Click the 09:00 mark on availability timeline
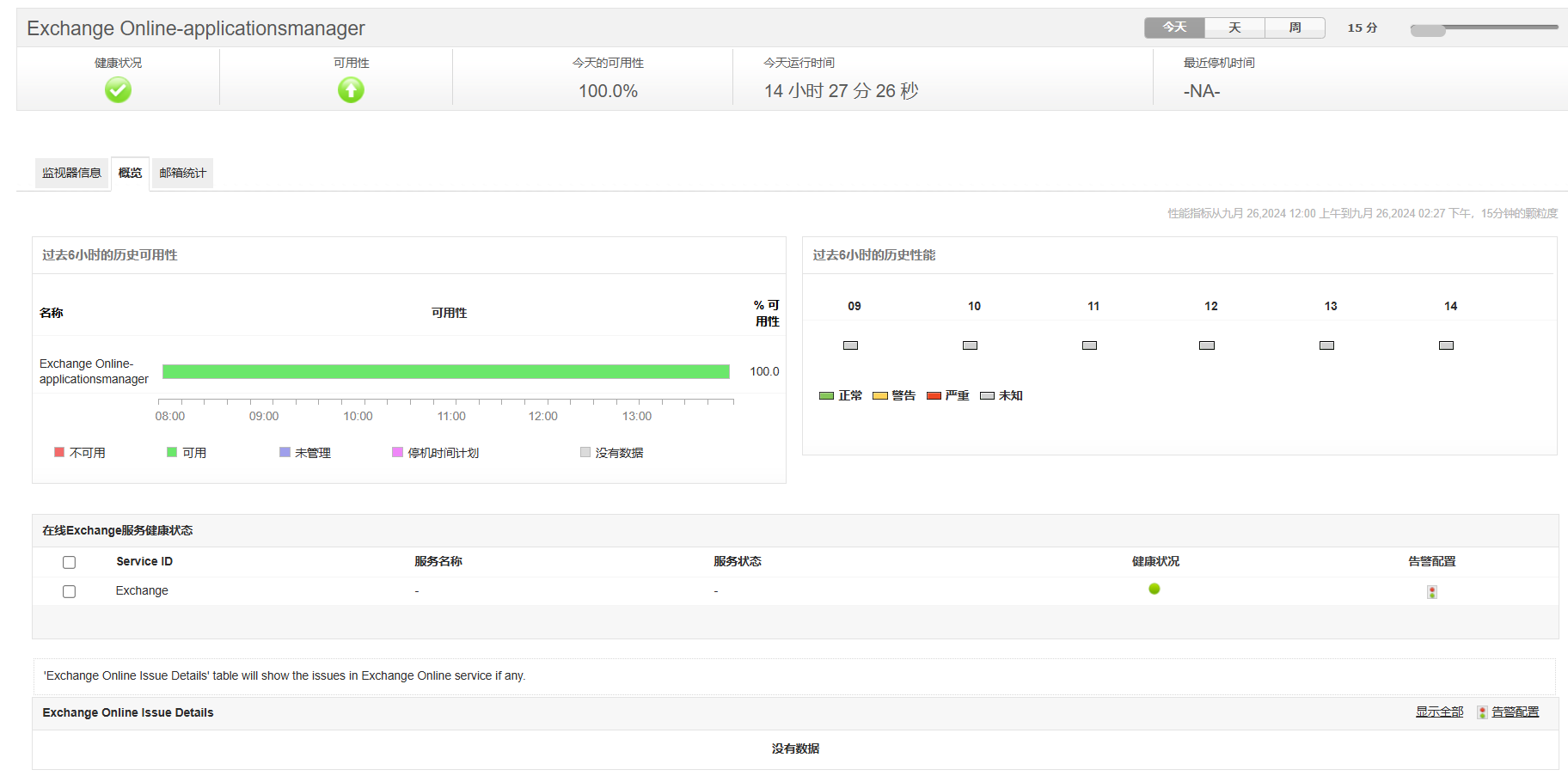This screenshot has height=782, width=1568. pyautogui.click(x=264, y=416)
